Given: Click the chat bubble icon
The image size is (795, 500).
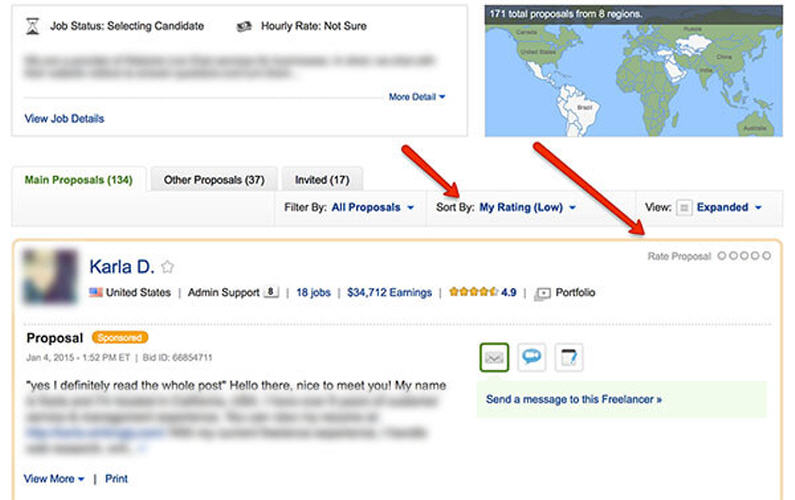Looking at the screenshot, I should point(532,357).
